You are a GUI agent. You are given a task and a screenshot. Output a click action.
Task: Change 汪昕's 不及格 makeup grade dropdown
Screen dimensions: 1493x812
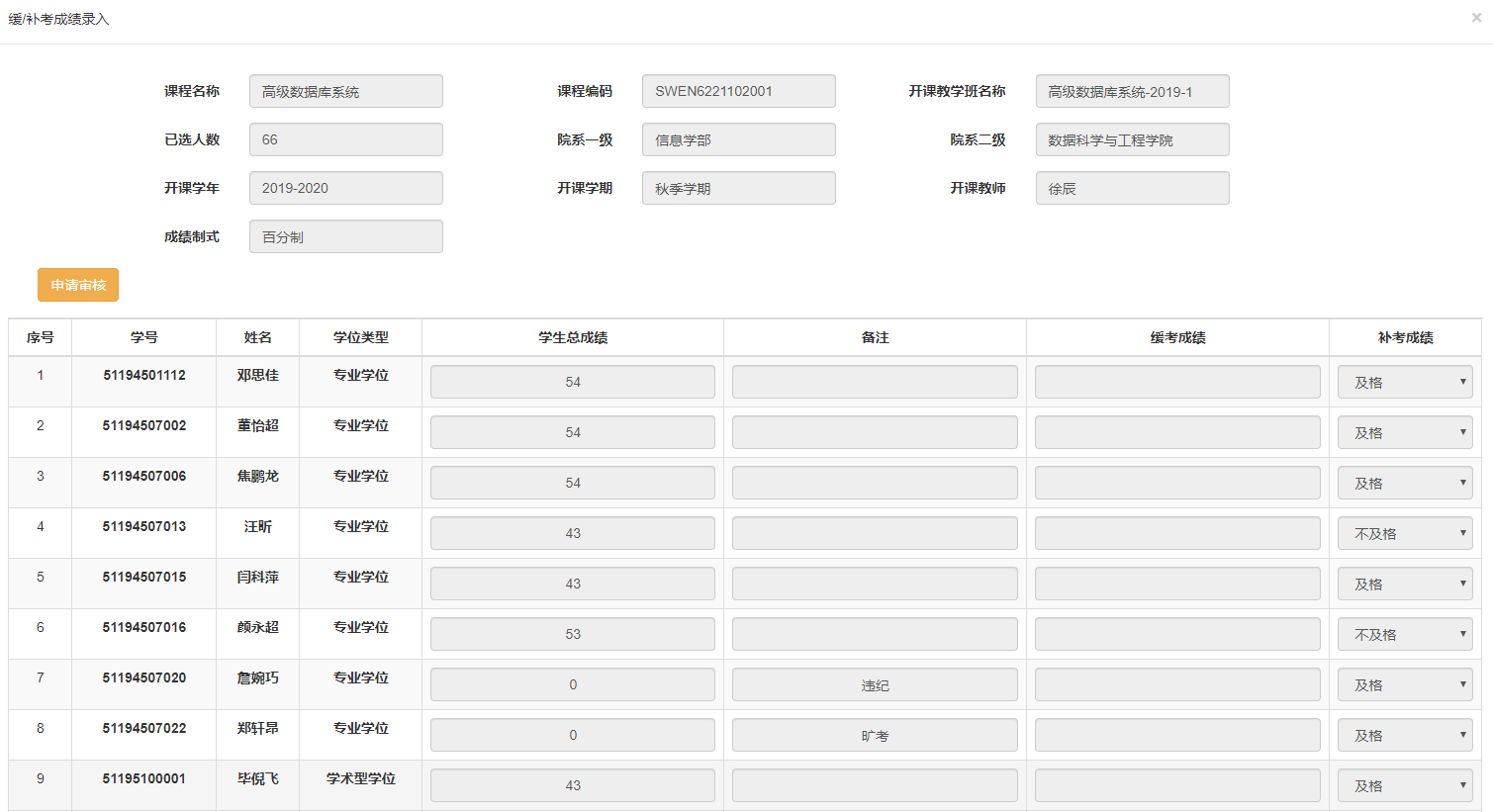(x=1404, y=533)
